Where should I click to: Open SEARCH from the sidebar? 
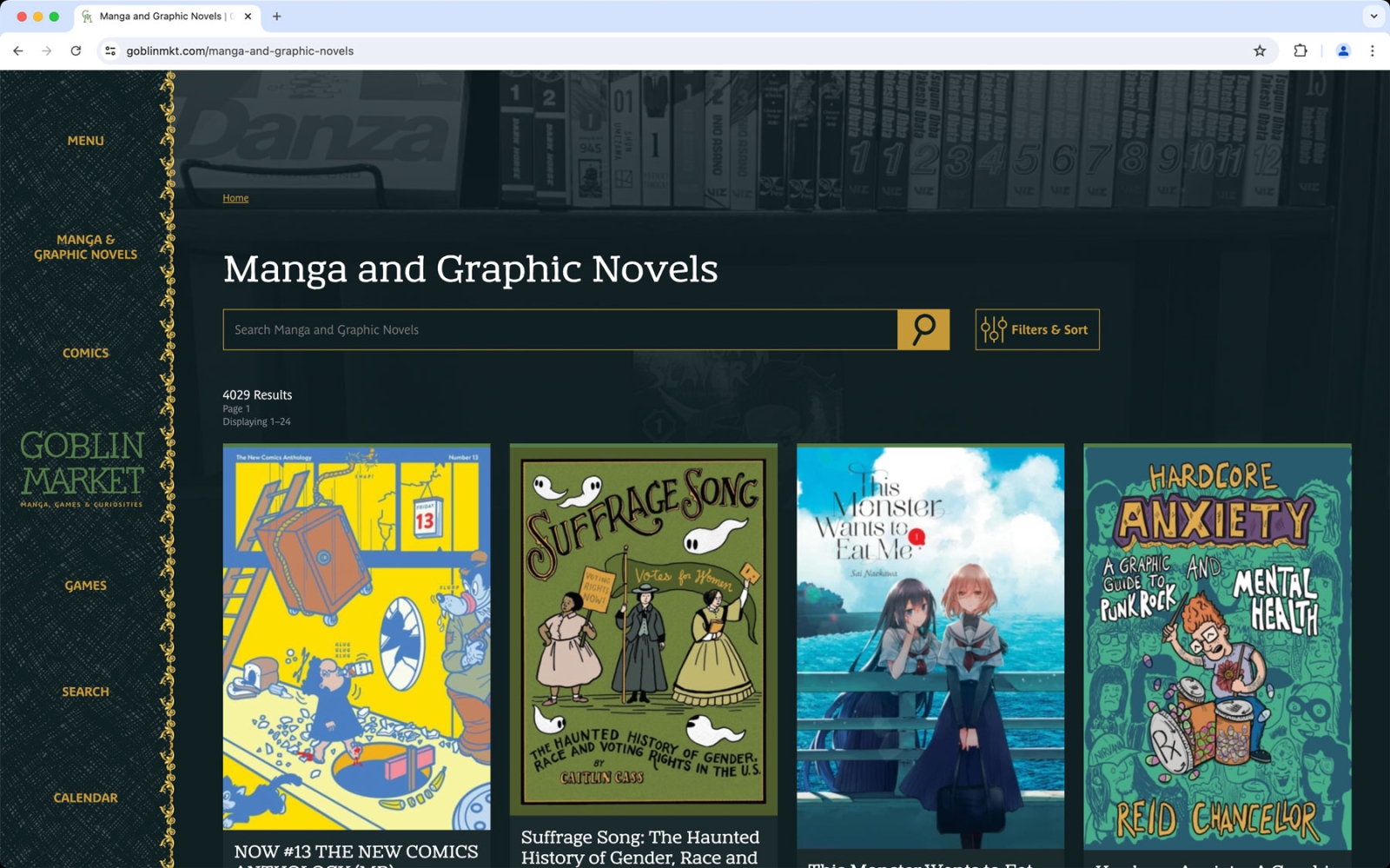tap(85, 692)
